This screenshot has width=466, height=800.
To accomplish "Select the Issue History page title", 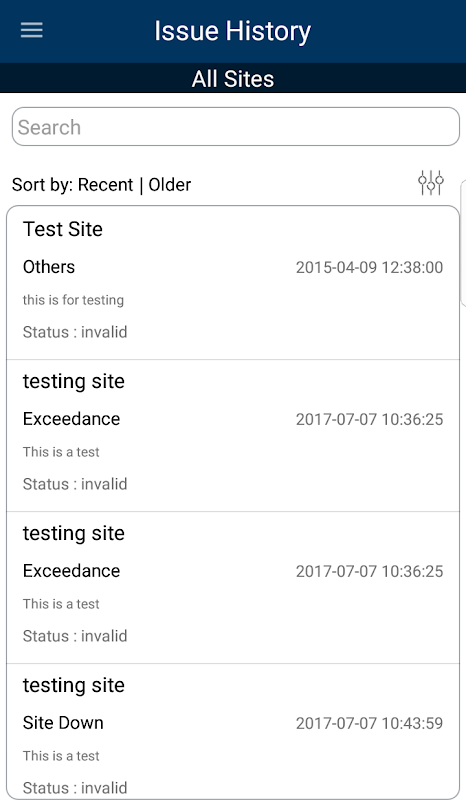I will (233, 31).
